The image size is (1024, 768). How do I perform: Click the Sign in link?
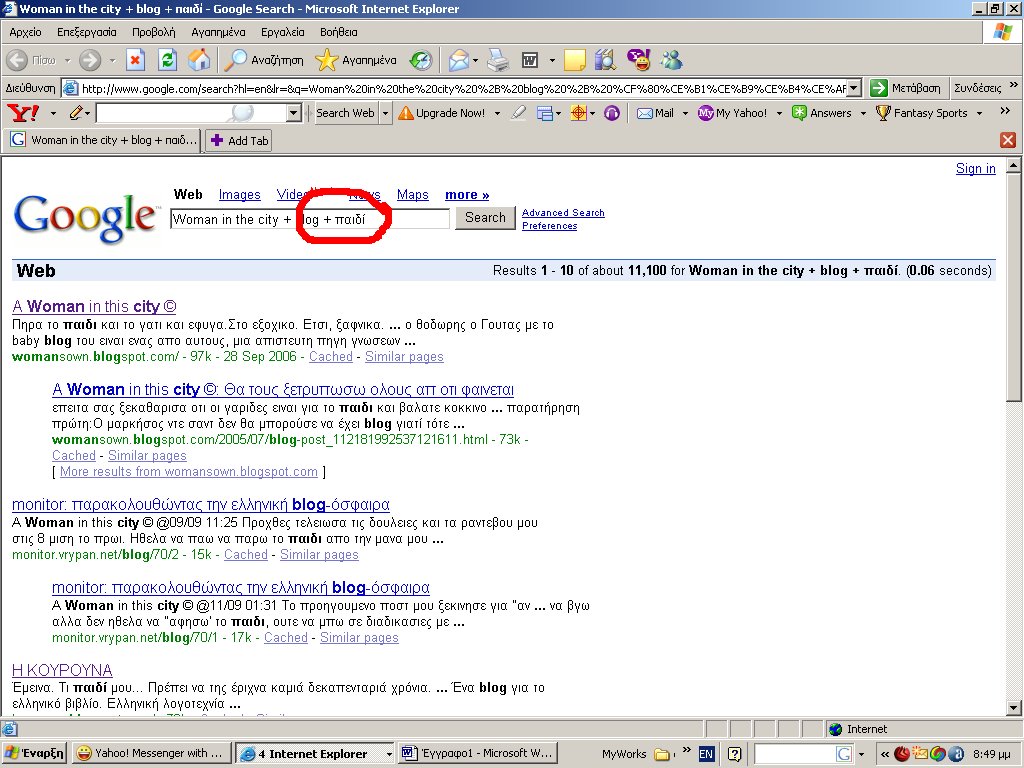point(976,168)
